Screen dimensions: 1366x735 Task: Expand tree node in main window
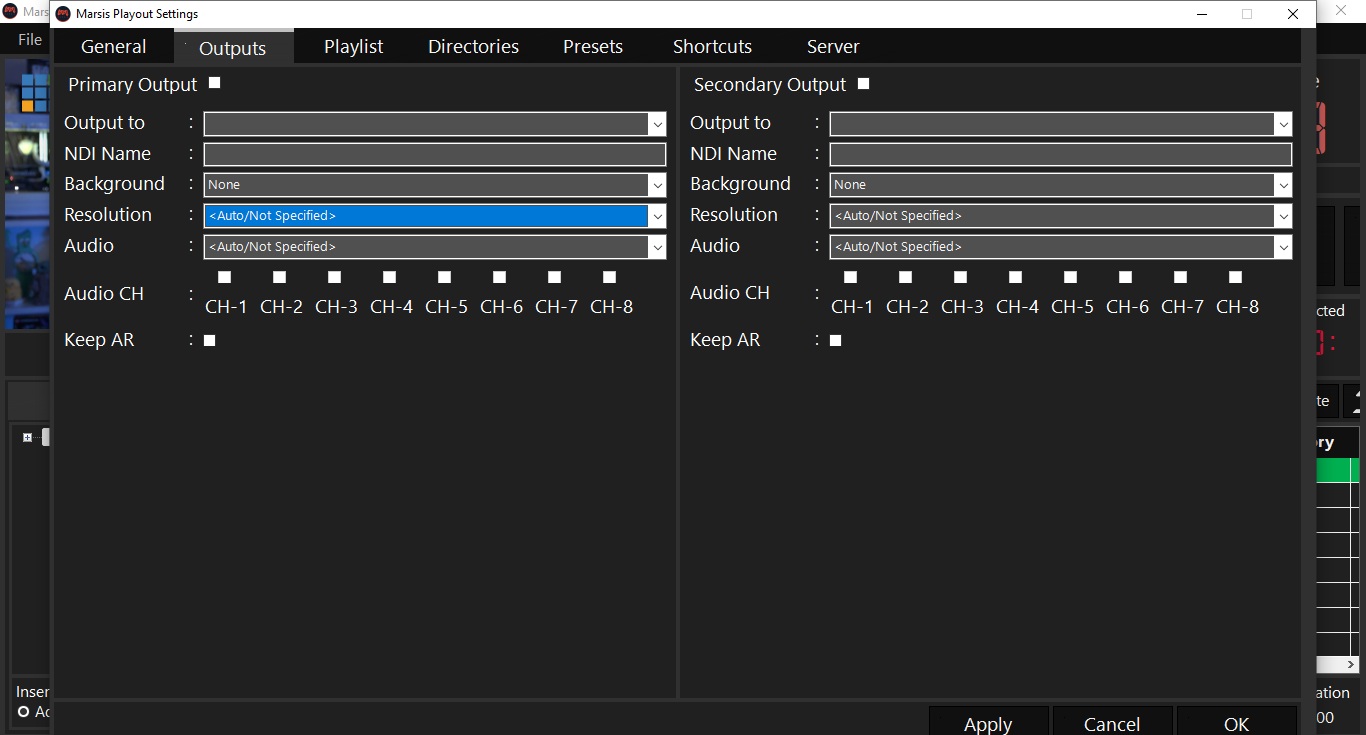tap(27, 437)
